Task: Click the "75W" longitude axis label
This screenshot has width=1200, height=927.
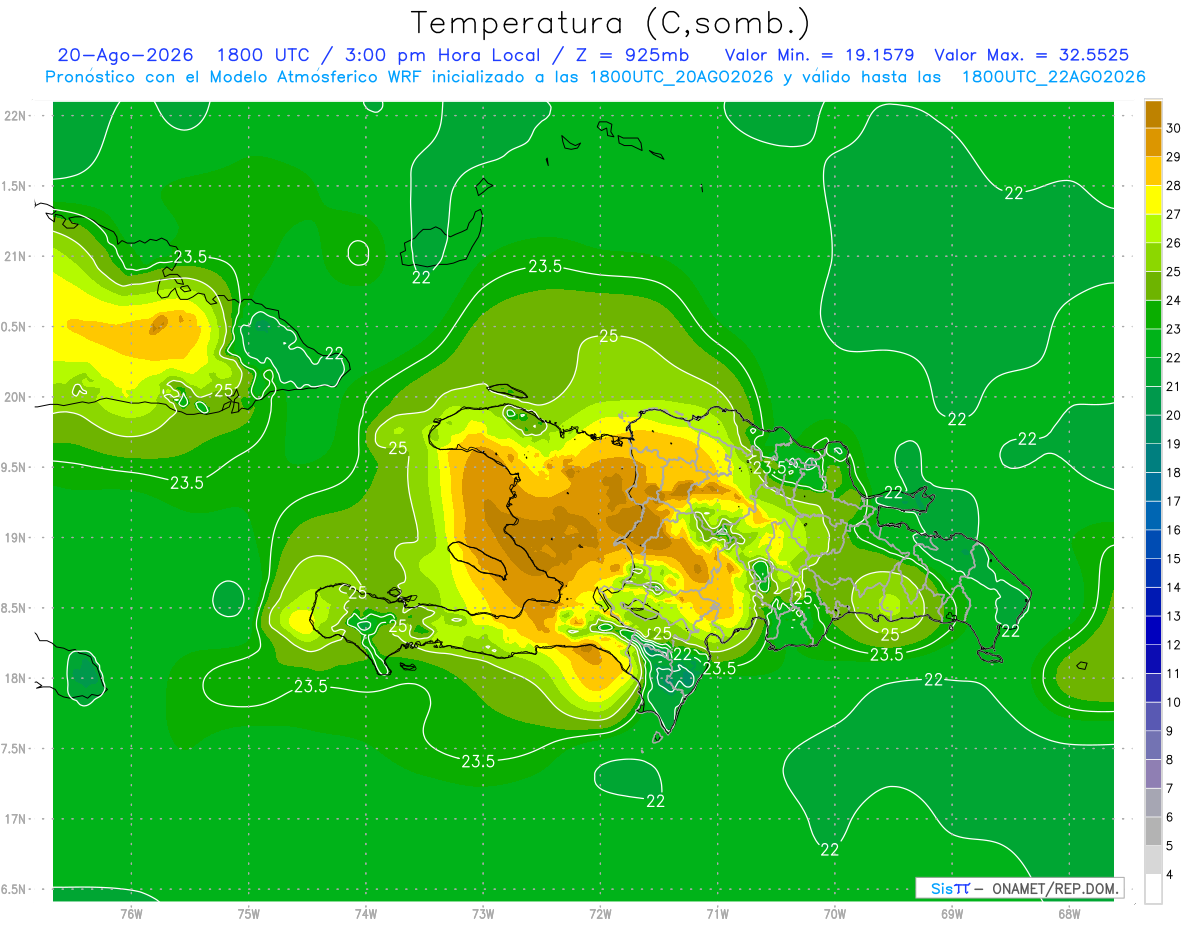Action: click(x=249, y=913)
